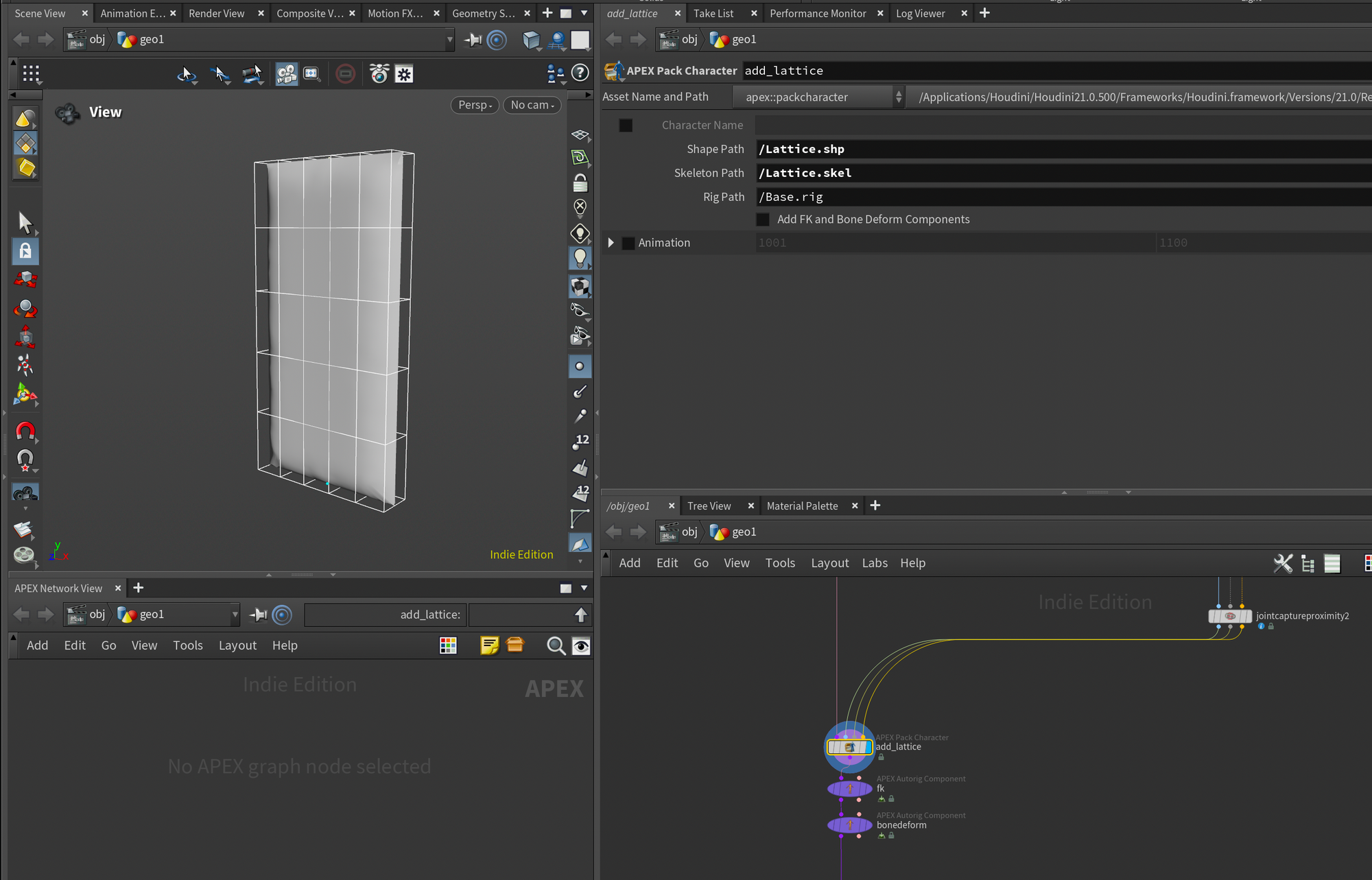Enable the Character Name checkbox

point(626,126)
